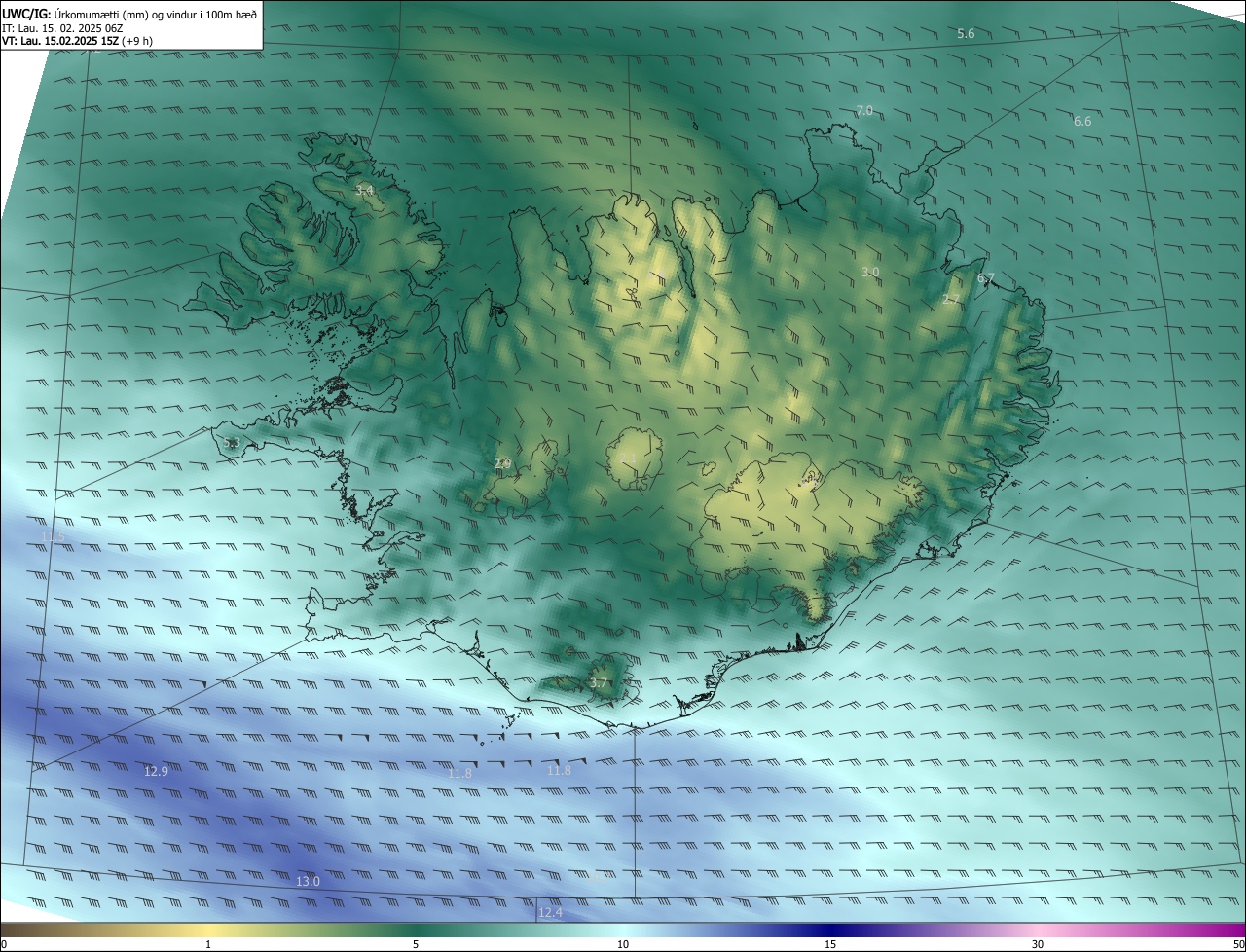Click the map value label 2.9
This screenshot has width=1246, height=952.
(x=502, y=464)
